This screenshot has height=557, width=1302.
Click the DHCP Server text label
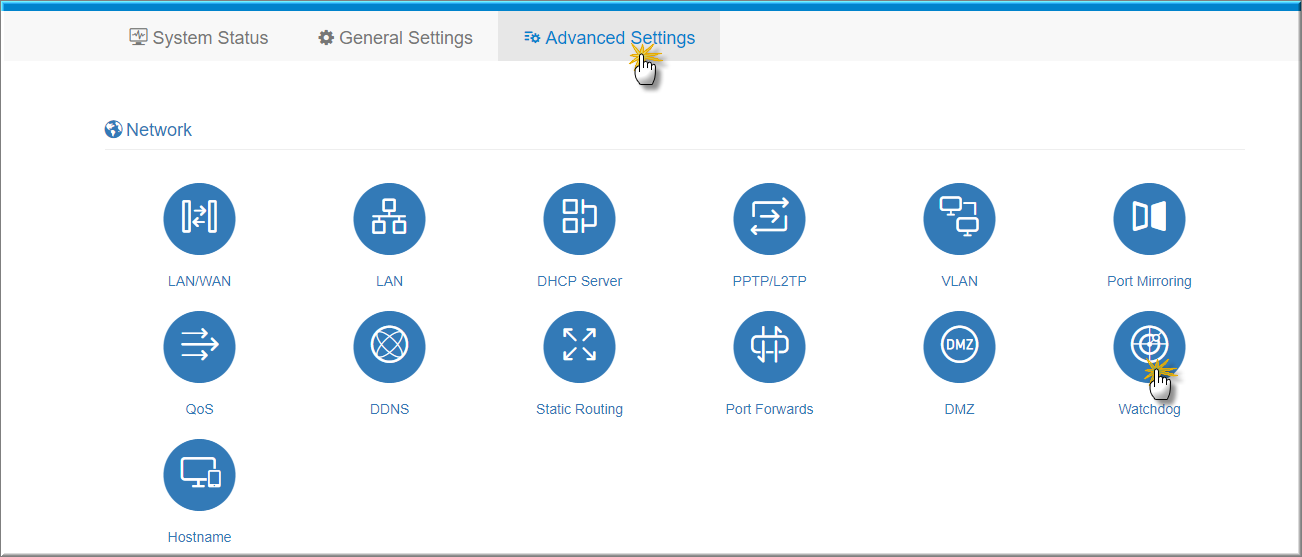pyautogui.click(x=579, y=281)
